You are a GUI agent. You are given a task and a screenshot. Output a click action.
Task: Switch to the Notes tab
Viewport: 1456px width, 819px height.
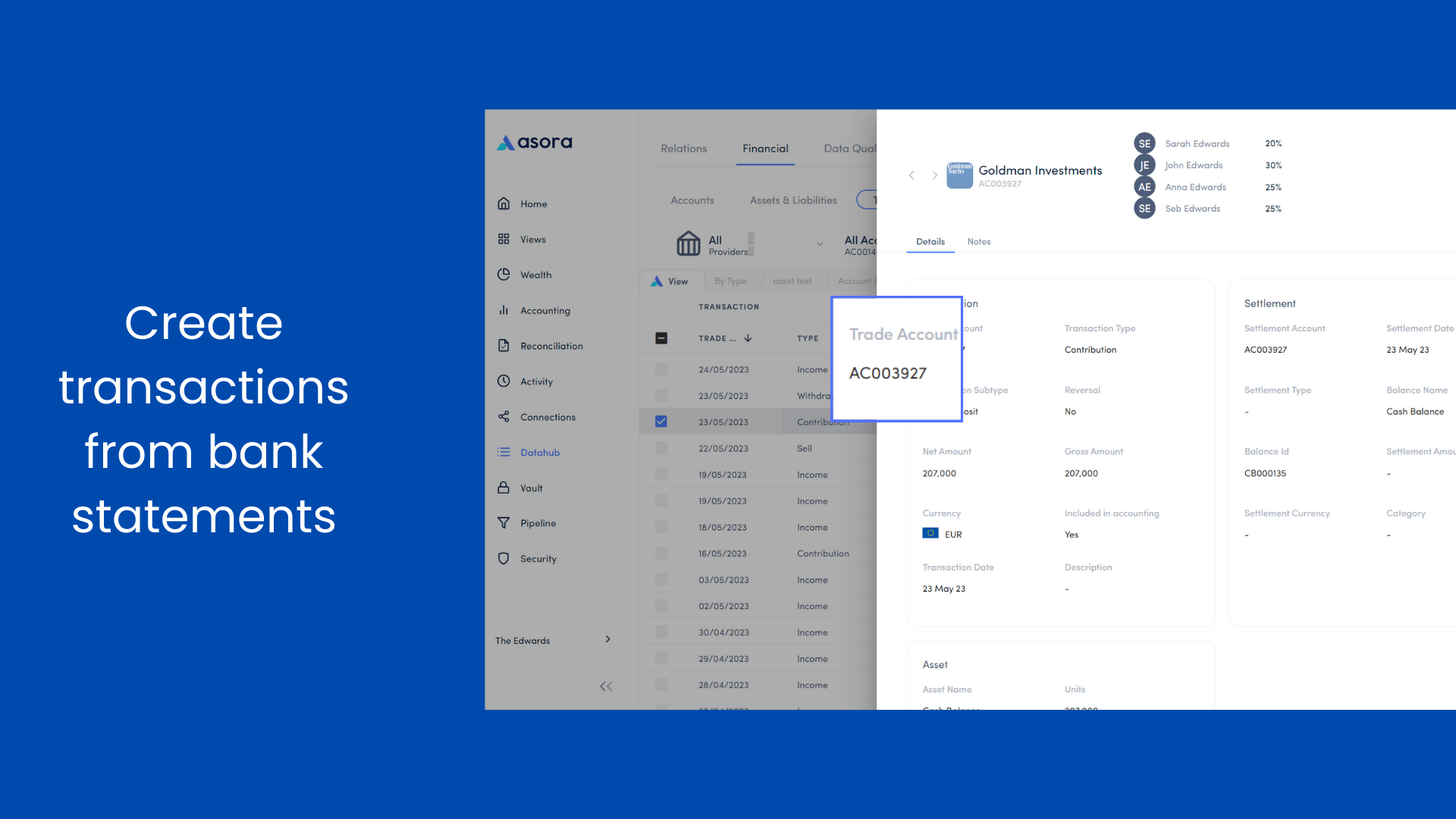[x=978, y=242]
